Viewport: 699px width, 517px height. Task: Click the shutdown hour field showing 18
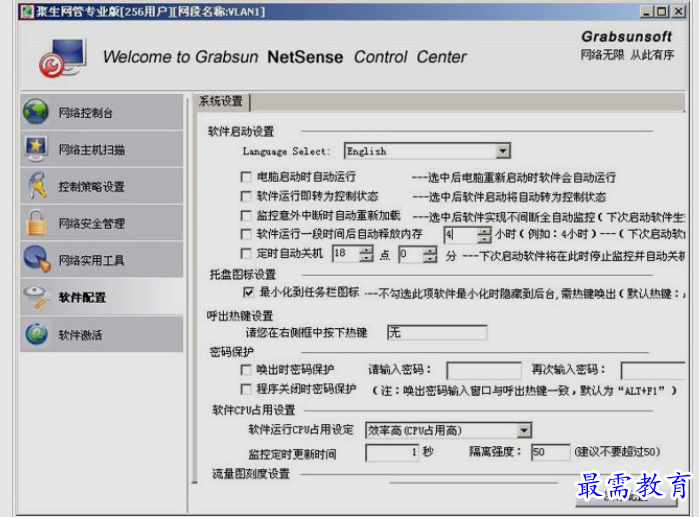pyautogui.click(x=346, y=254)
